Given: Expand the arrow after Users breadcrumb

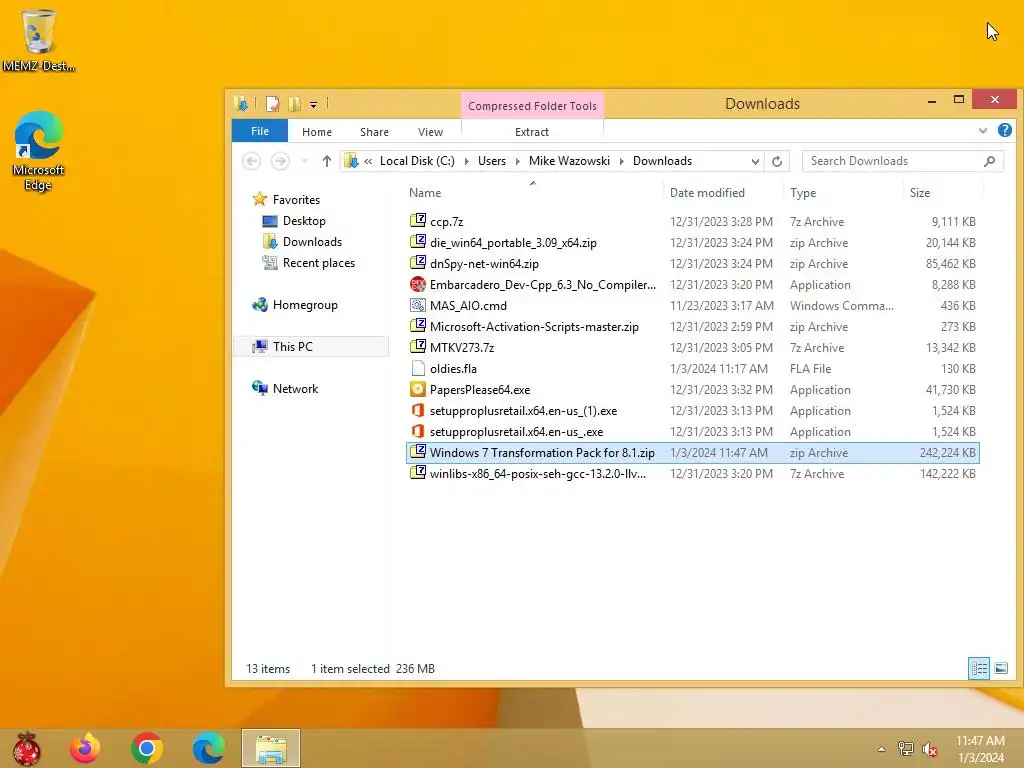Looking at the screenshot, I should pyautogui.click(x=517, y=161).
